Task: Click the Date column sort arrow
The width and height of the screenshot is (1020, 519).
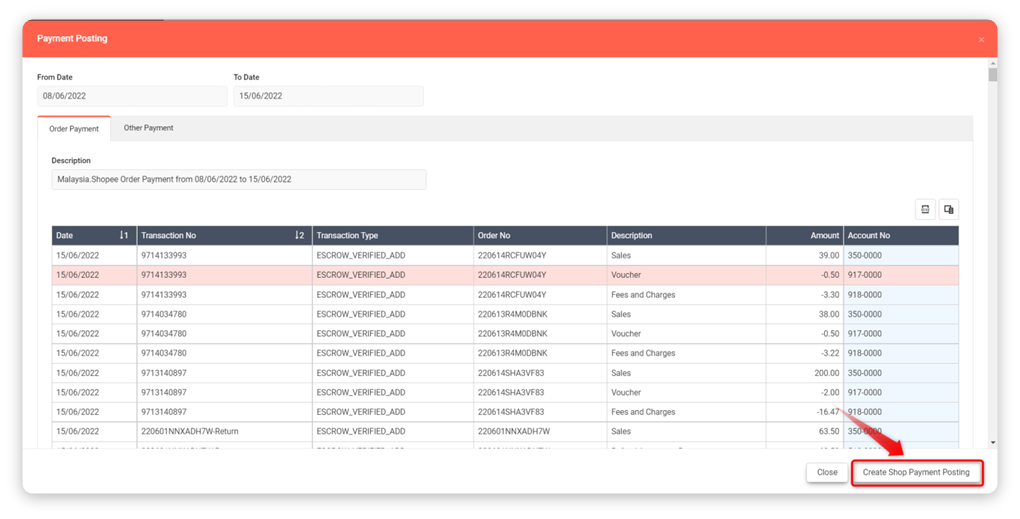Action: coord(123,236)
